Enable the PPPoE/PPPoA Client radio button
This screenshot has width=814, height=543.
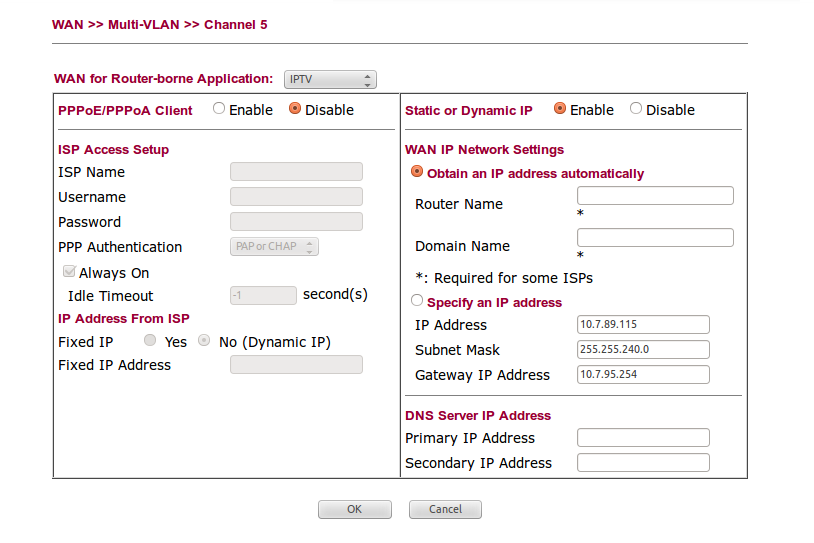click(x=219, y=109)
